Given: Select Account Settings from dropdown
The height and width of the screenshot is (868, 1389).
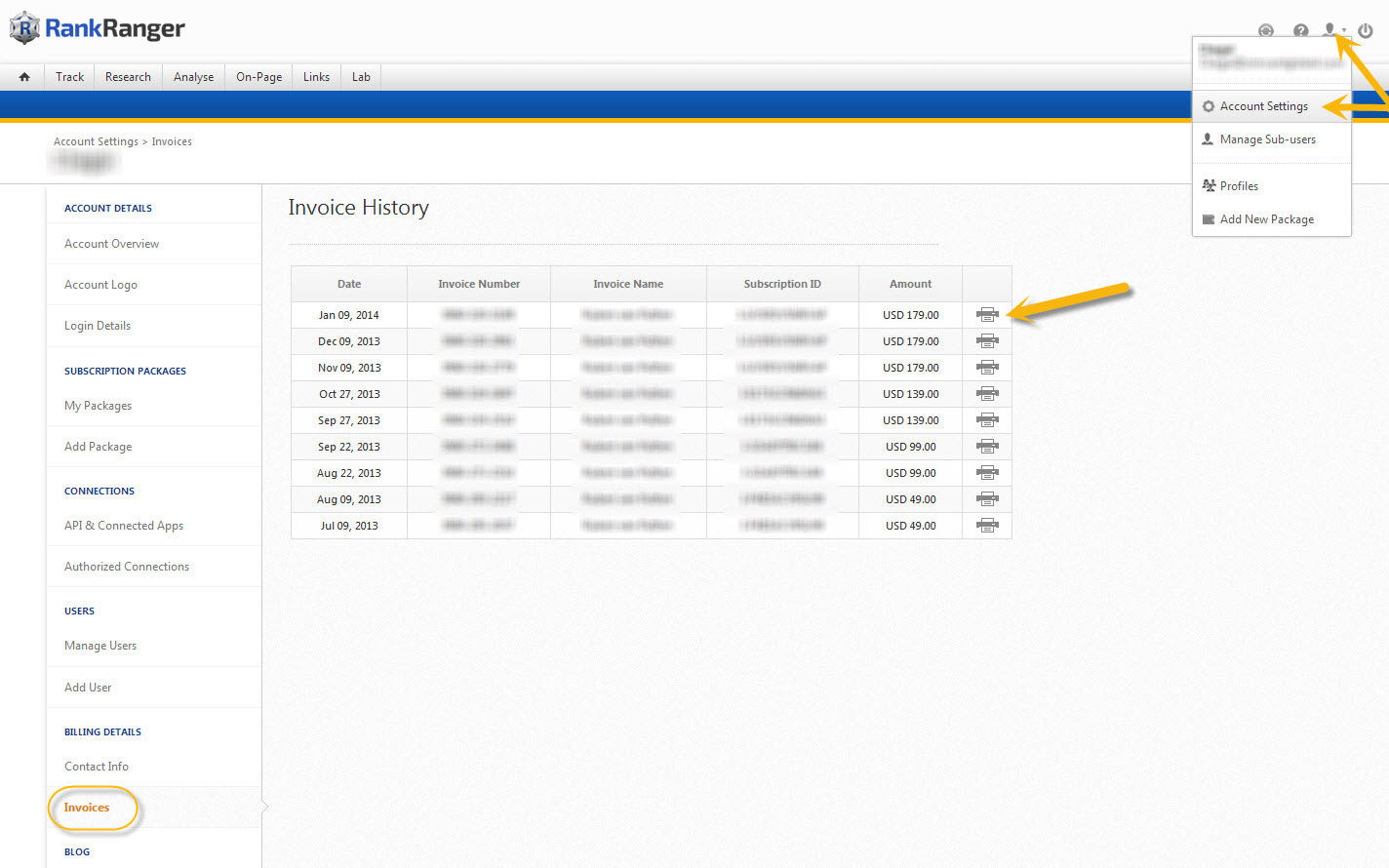Looking at the screenshot, I should [x=1263, y=106].
